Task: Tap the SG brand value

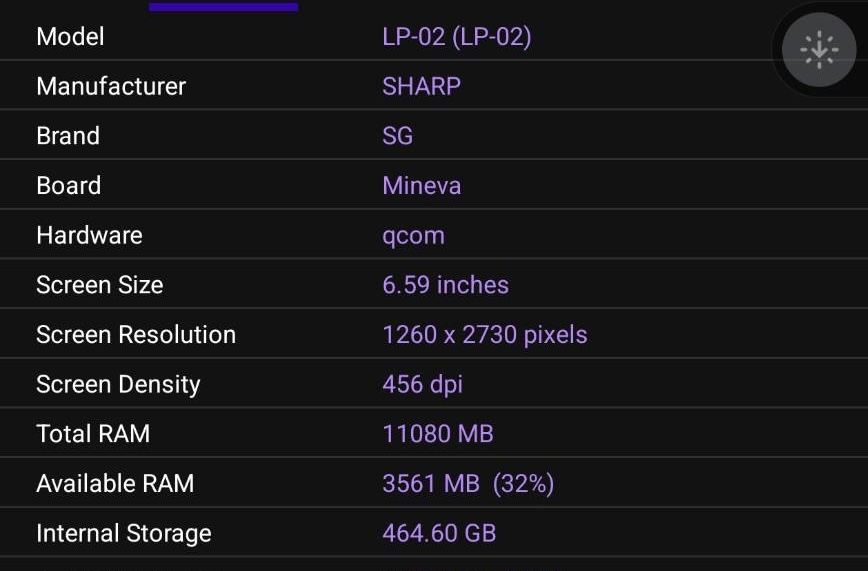Action: tap(397, 136)
